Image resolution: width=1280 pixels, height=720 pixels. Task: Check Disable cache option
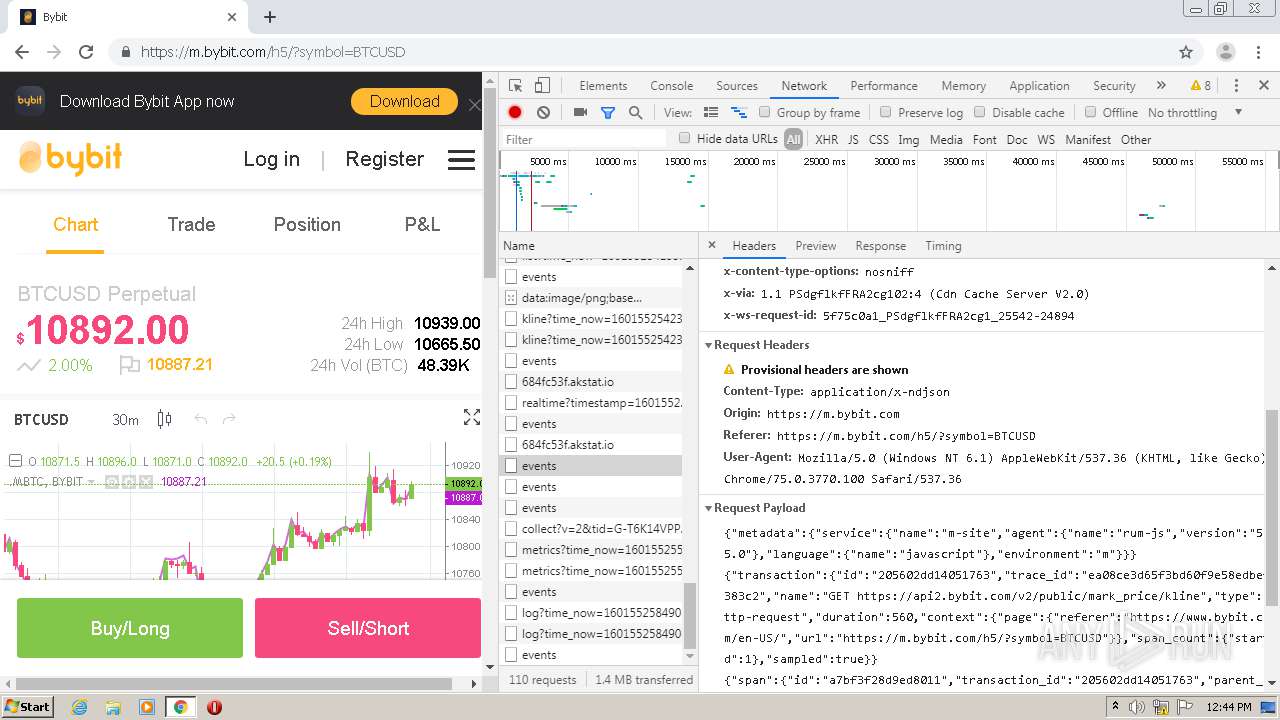pyautogui.click(x=980, y=112)
